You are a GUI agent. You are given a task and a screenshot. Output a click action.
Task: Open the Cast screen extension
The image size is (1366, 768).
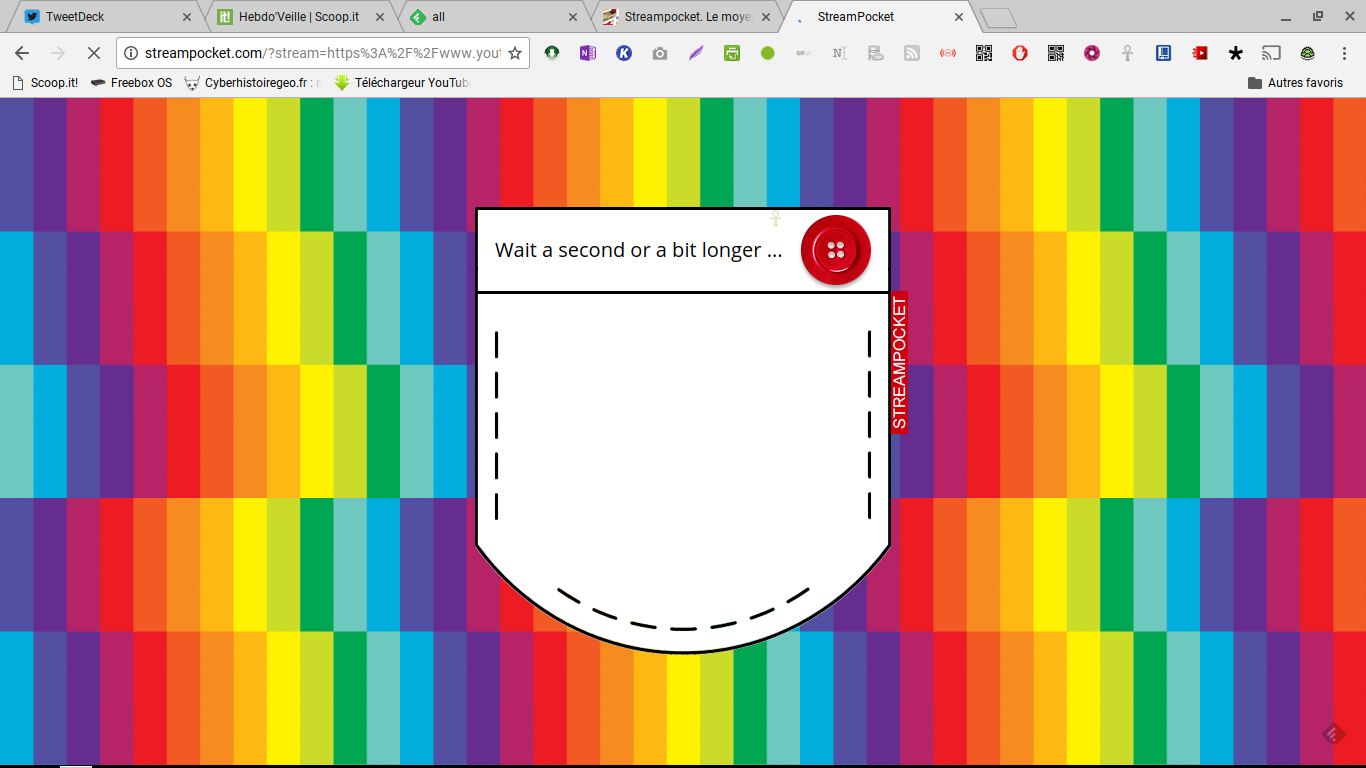[1272, 53]
